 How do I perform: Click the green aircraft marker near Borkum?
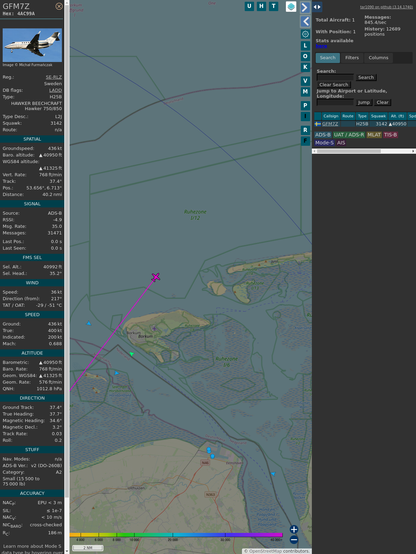click(x=131, y=354)
